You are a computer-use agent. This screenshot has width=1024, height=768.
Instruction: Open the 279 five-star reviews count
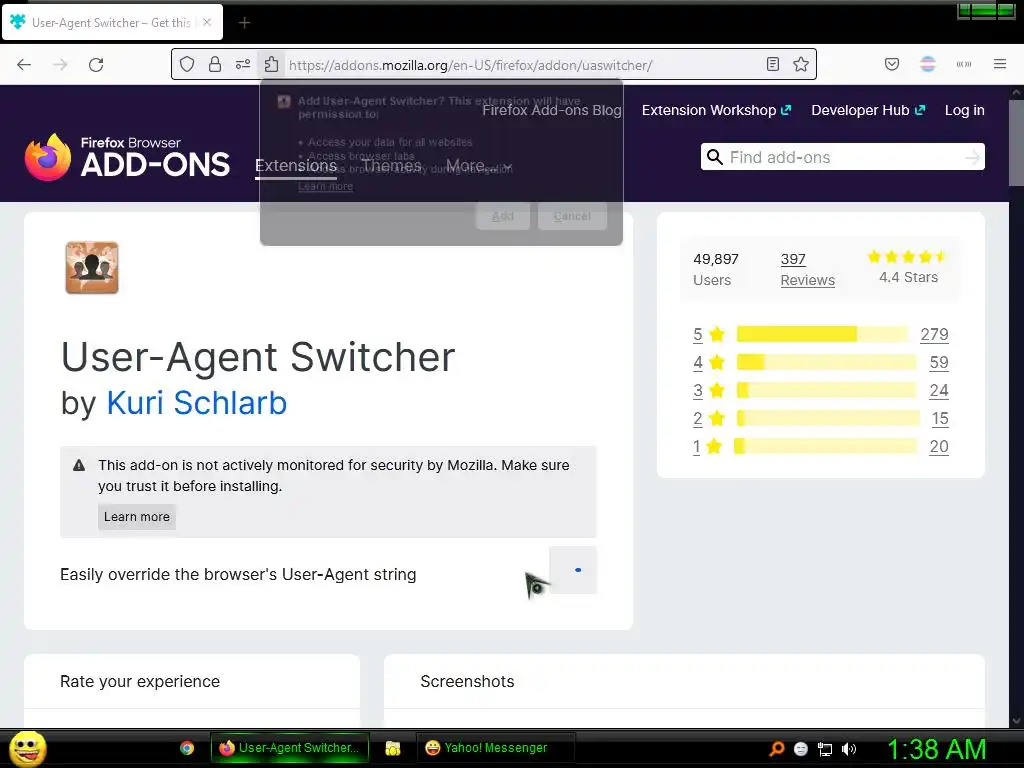pos(934,334)
